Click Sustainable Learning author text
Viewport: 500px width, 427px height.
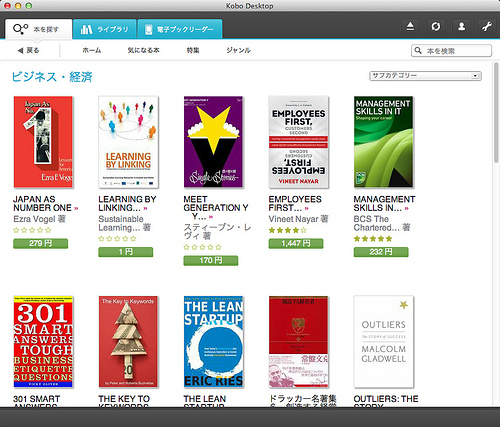124,223
